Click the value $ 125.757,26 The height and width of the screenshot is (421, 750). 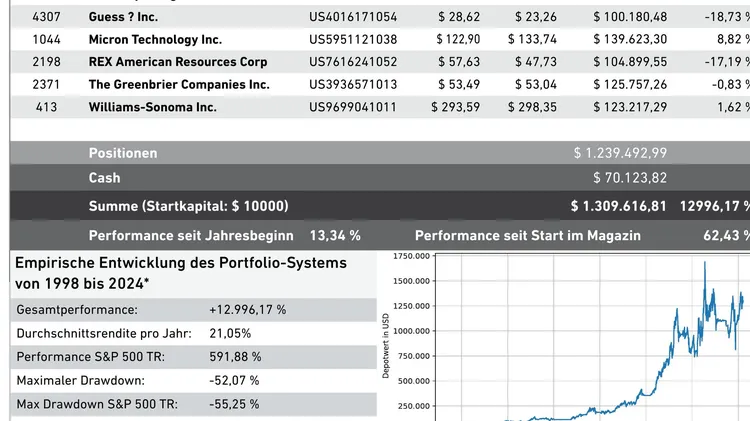click(630, 84)
